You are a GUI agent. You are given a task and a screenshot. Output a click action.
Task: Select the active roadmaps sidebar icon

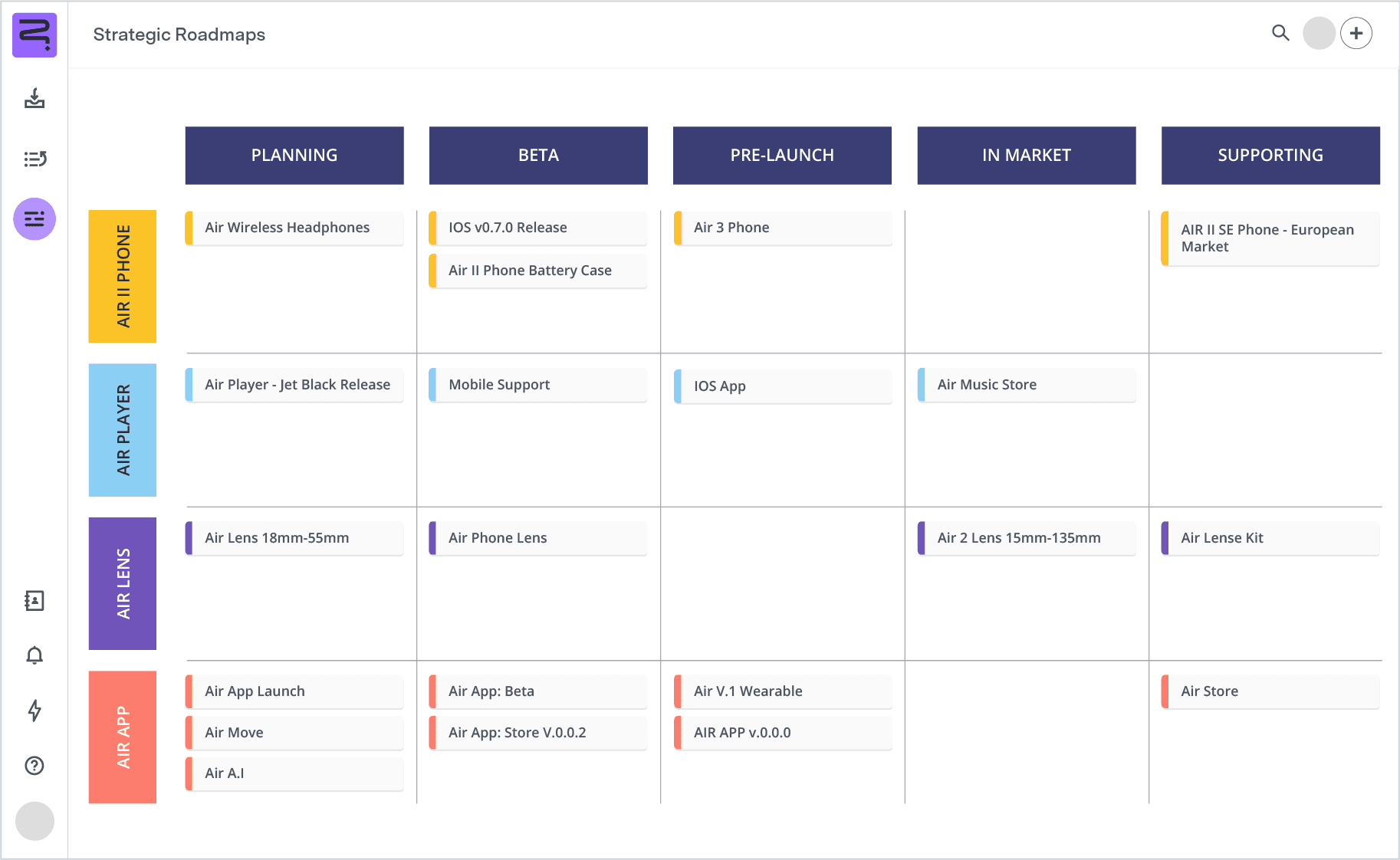tap(35, 219)
